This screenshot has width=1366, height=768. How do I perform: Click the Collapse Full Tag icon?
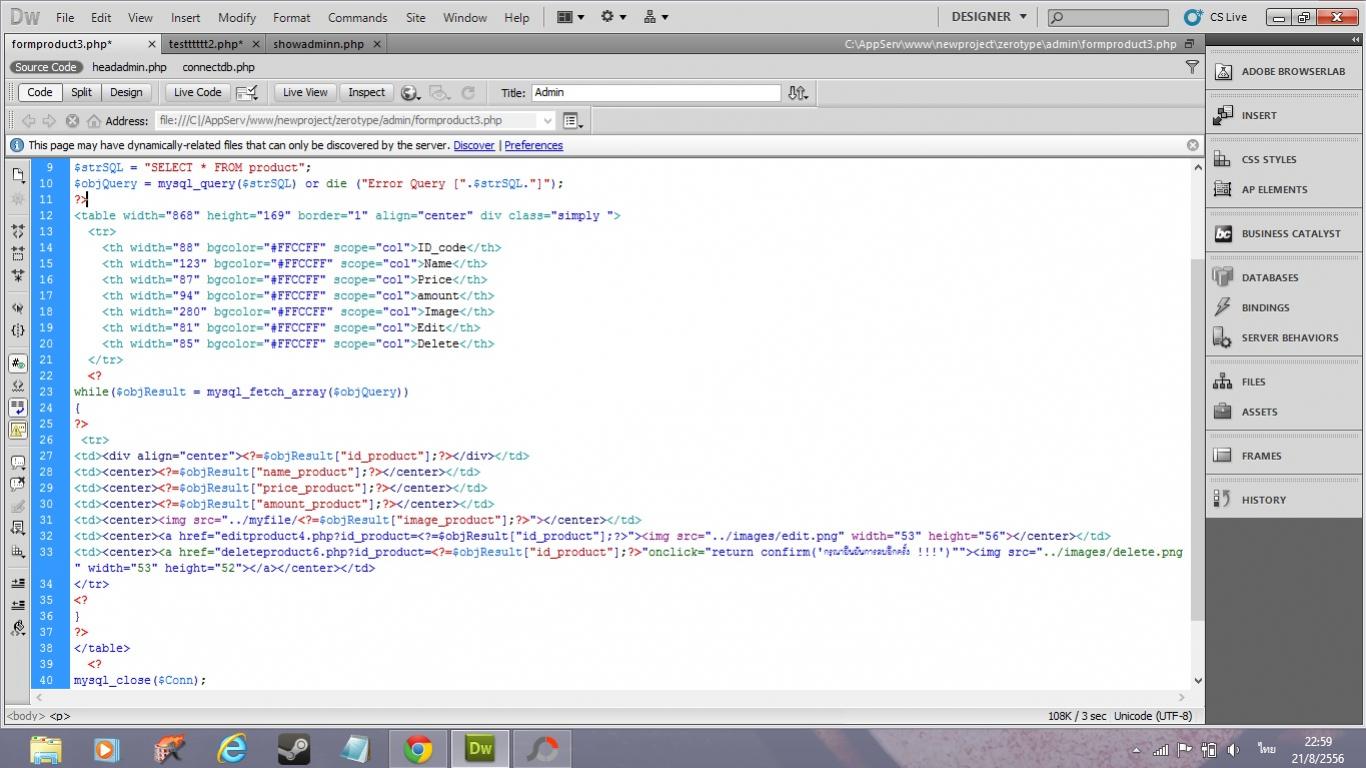pos(18,230)
